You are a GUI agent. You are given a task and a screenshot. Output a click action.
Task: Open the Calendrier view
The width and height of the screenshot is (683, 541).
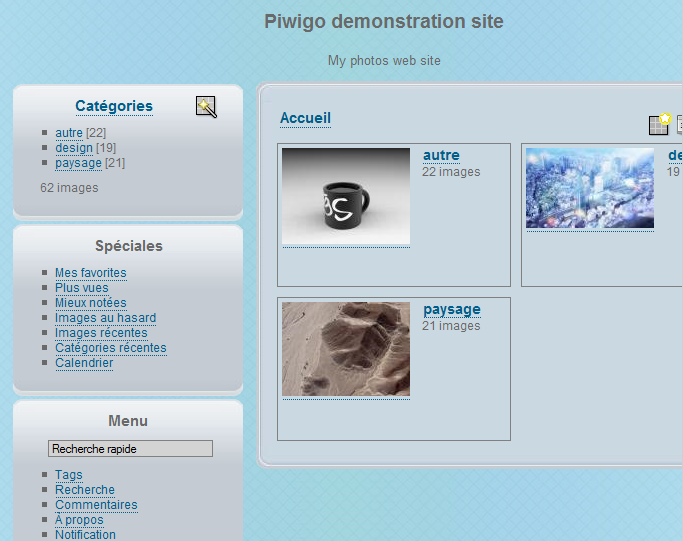click(x=84, y=363)
